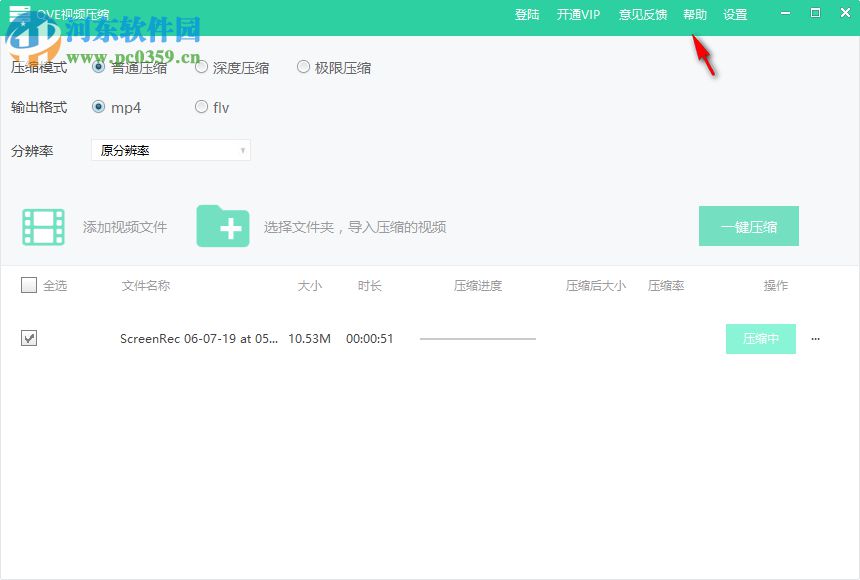
Task: Click the 意见反馈 feedback item
Action: (x=643, y=15)
